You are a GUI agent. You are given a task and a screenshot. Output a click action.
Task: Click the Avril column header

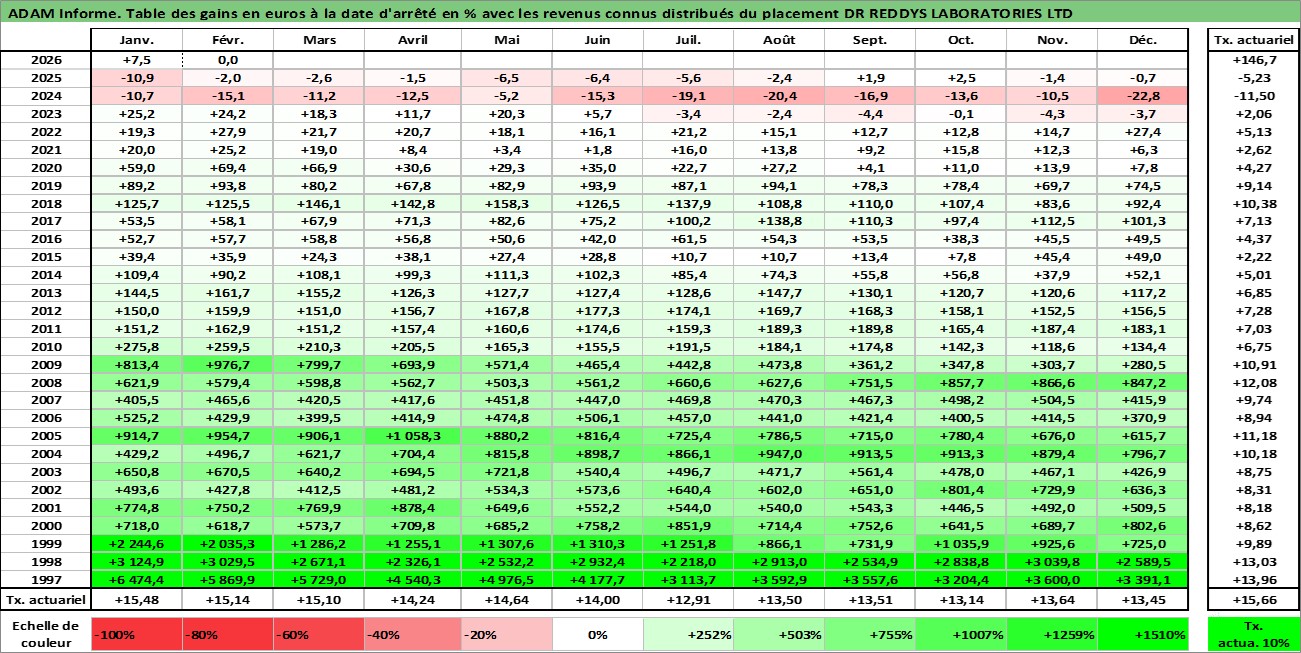click(412, 40)
